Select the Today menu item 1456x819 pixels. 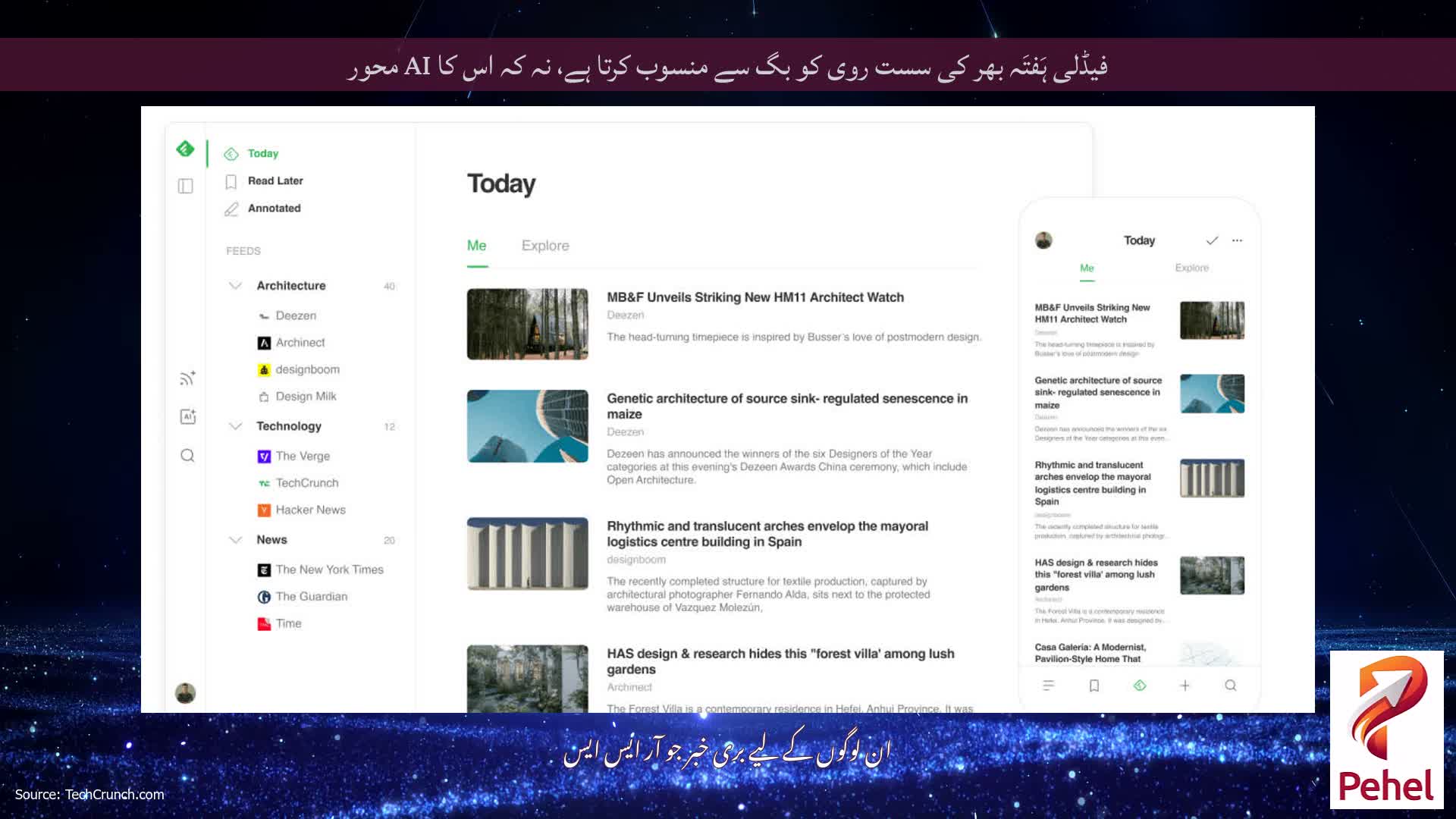click(262, 153)
